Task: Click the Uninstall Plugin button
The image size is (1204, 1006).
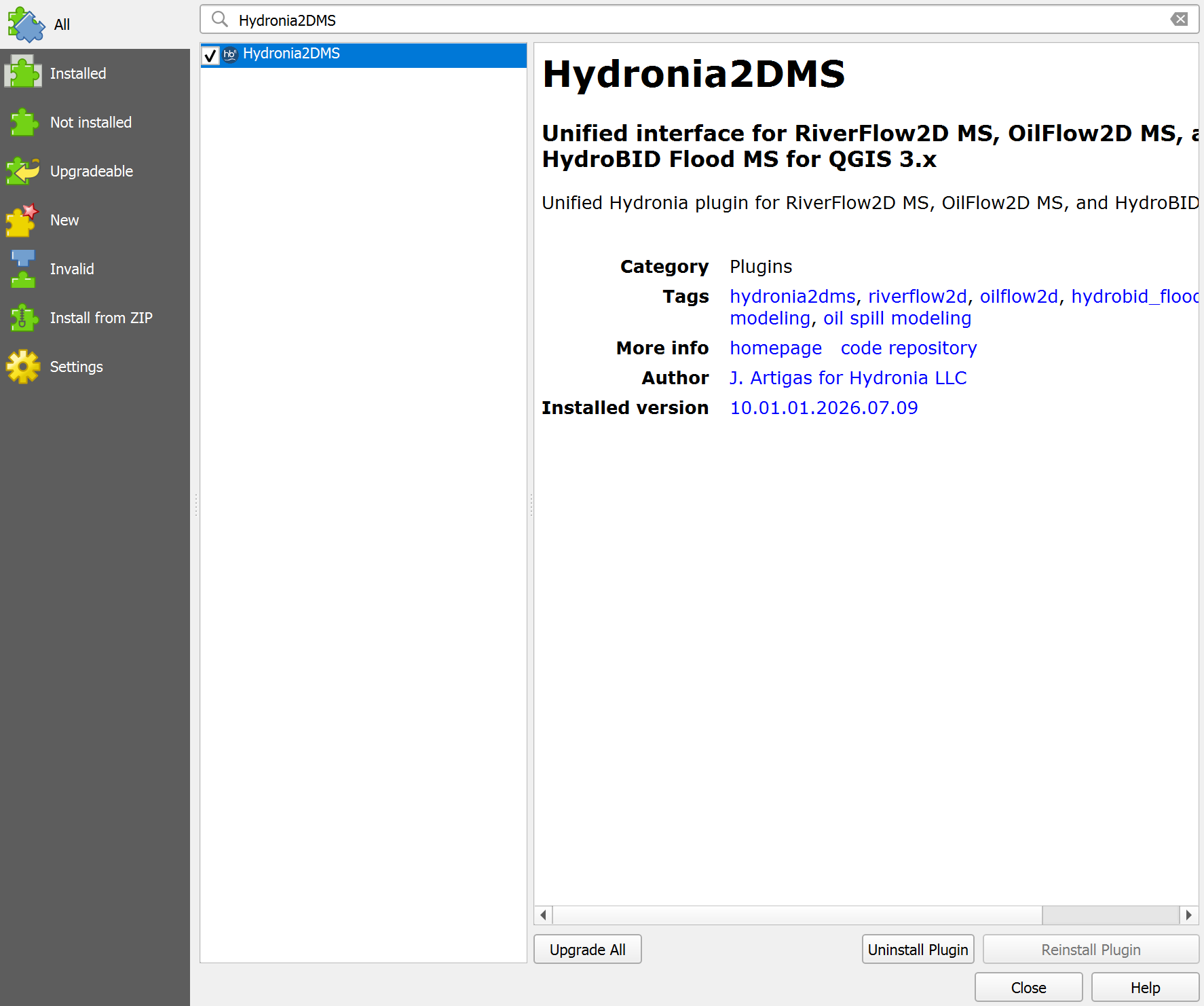Action: tap(918, 950)
